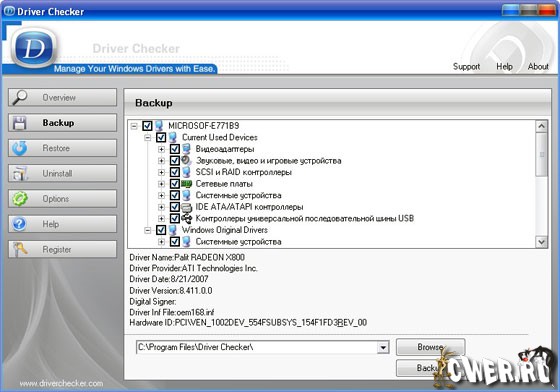
Task: Expand the Сетевые платы node
Action: click(x=161, y=184)
